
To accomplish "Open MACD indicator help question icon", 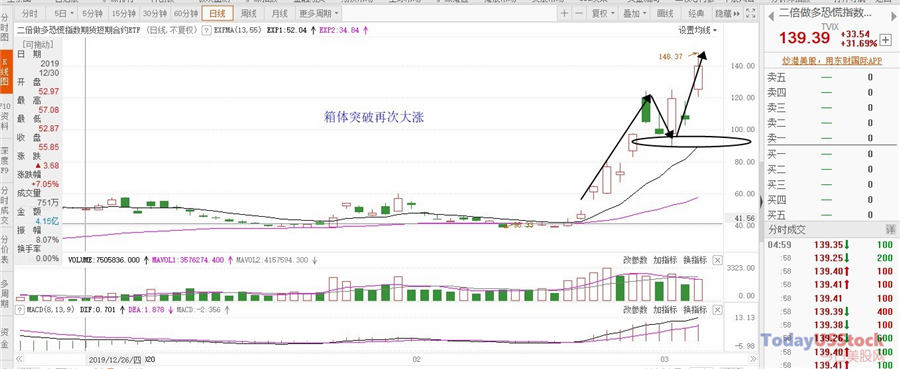I will 20,310.
